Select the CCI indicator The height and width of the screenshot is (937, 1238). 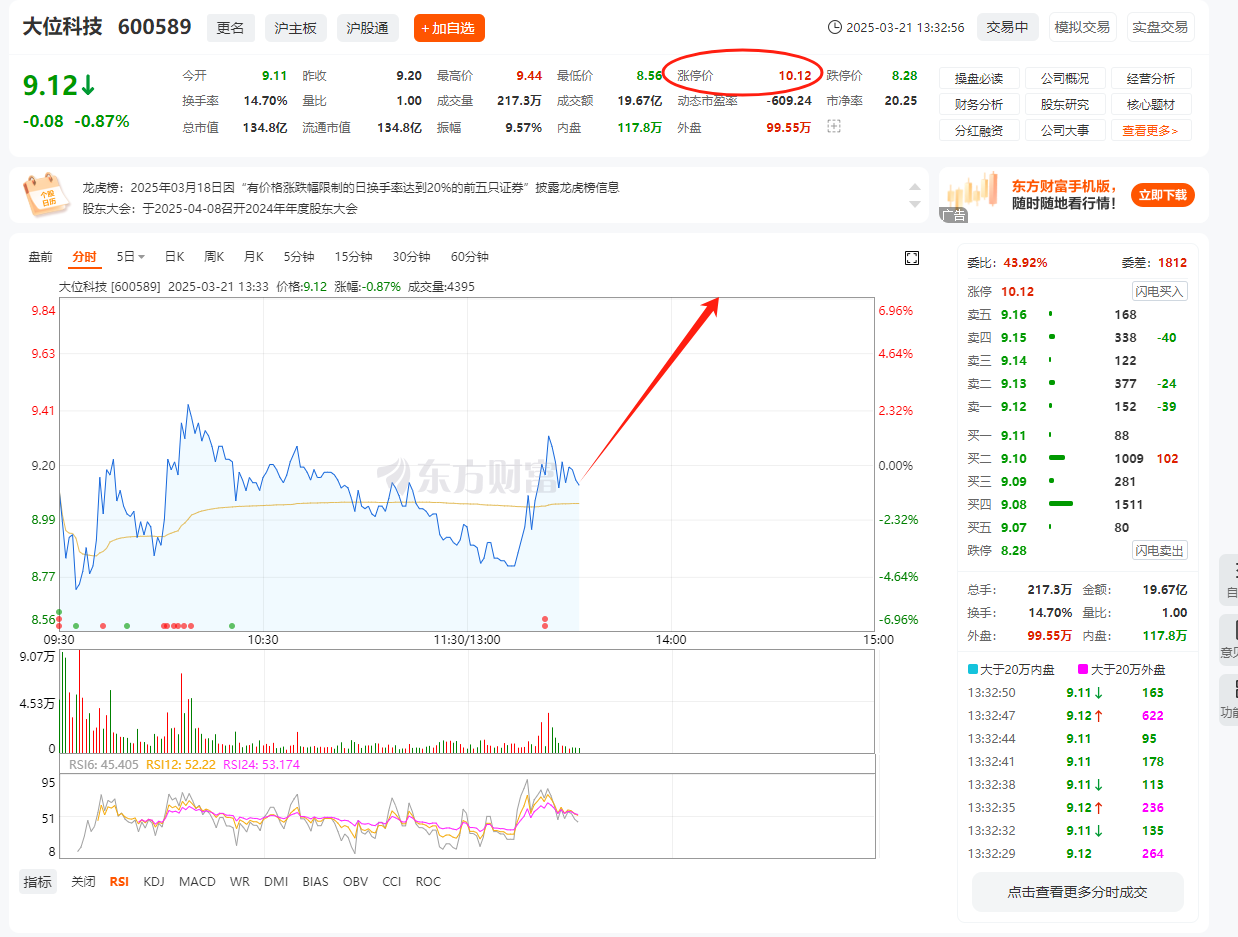click(x=392, y=882)
